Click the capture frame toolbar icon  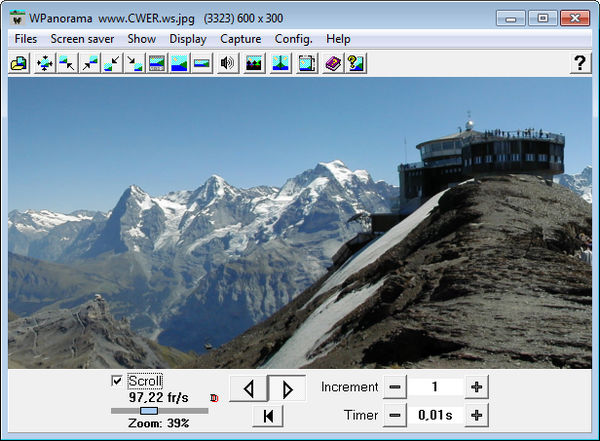click(307, 63)
